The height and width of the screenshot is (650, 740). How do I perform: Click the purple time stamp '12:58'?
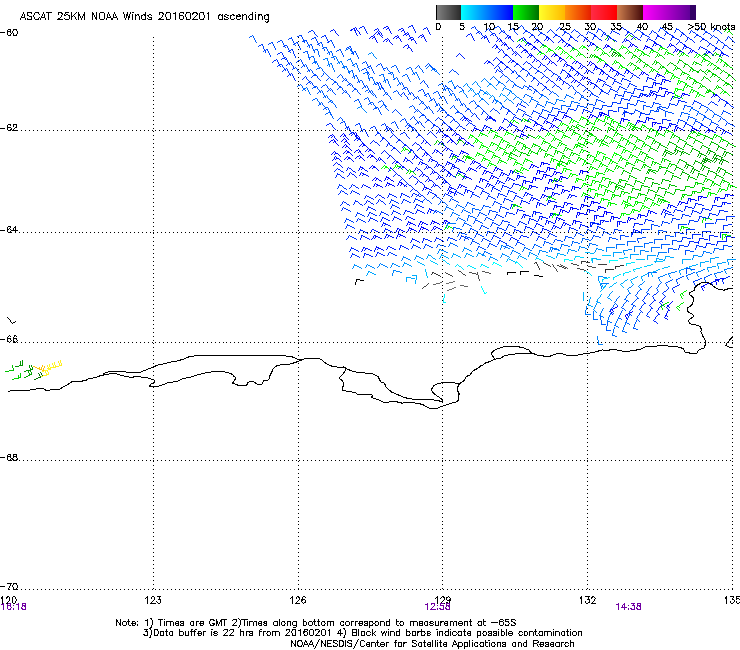coord(437,607)
